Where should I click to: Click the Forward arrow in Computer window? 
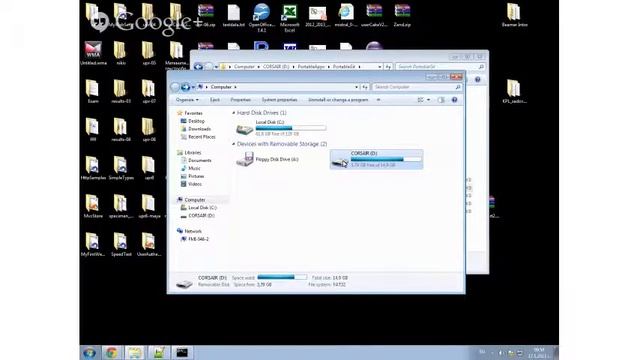185,87
